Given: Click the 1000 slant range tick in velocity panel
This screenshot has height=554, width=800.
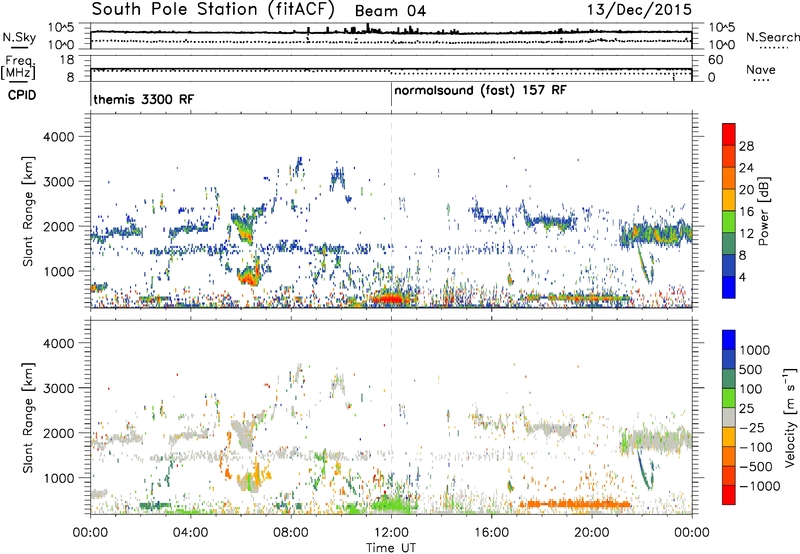Looking at the screenshot, I should point(58,478).
